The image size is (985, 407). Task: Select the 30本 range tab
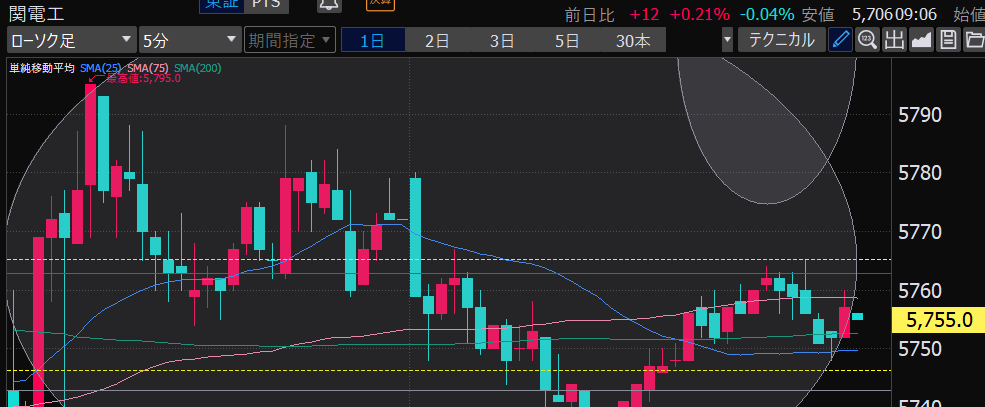pos(632,41)
